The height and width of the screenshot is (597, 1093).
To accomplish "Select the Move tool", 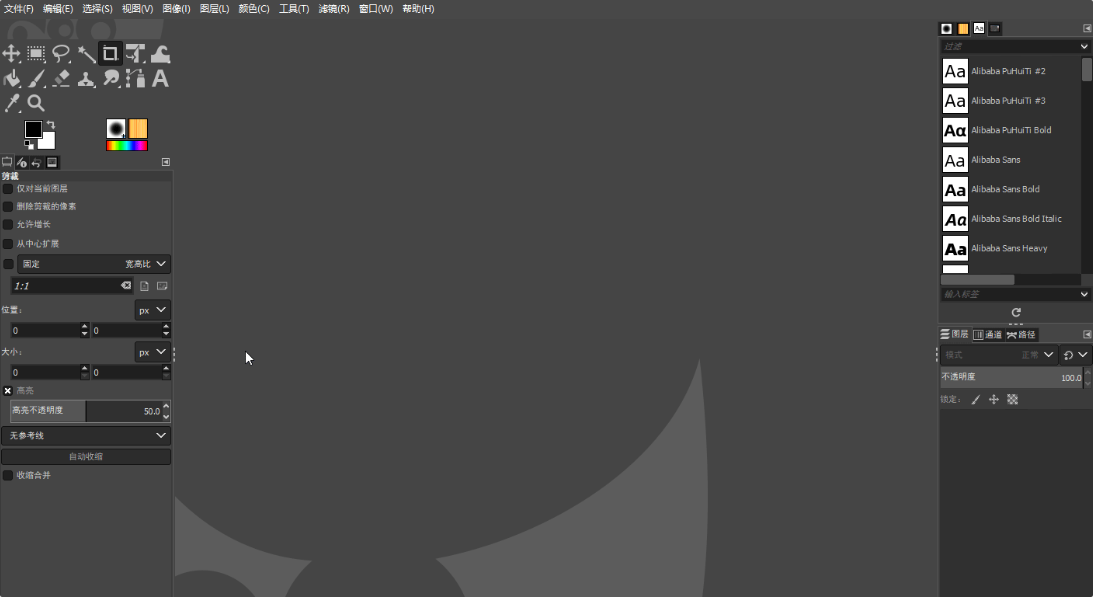I will (x=11, y=54).
